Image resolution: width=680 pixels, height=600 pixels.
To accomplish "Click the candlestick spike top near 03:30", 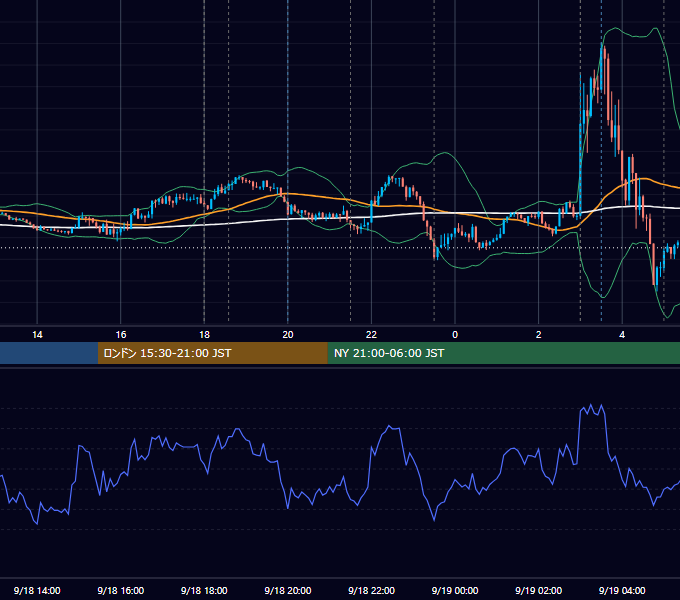I will [602, 43].
